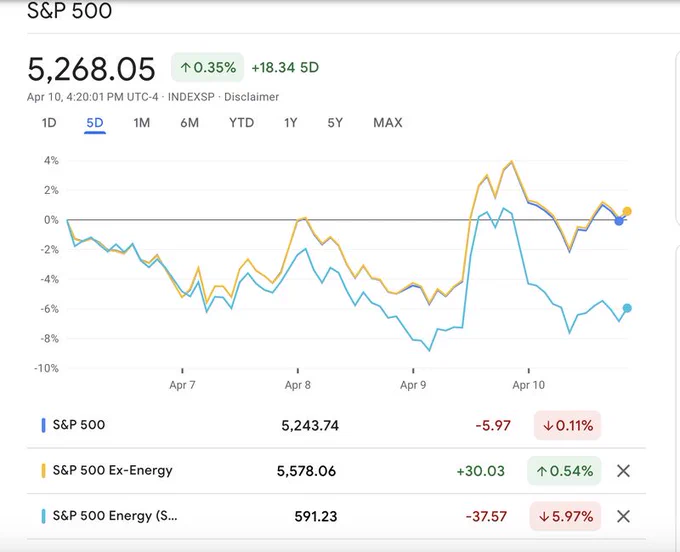Click the S&P 500 page heading
Image resolution: width=680 pixels, height=552 pixels.
click(x=69, y=10)
